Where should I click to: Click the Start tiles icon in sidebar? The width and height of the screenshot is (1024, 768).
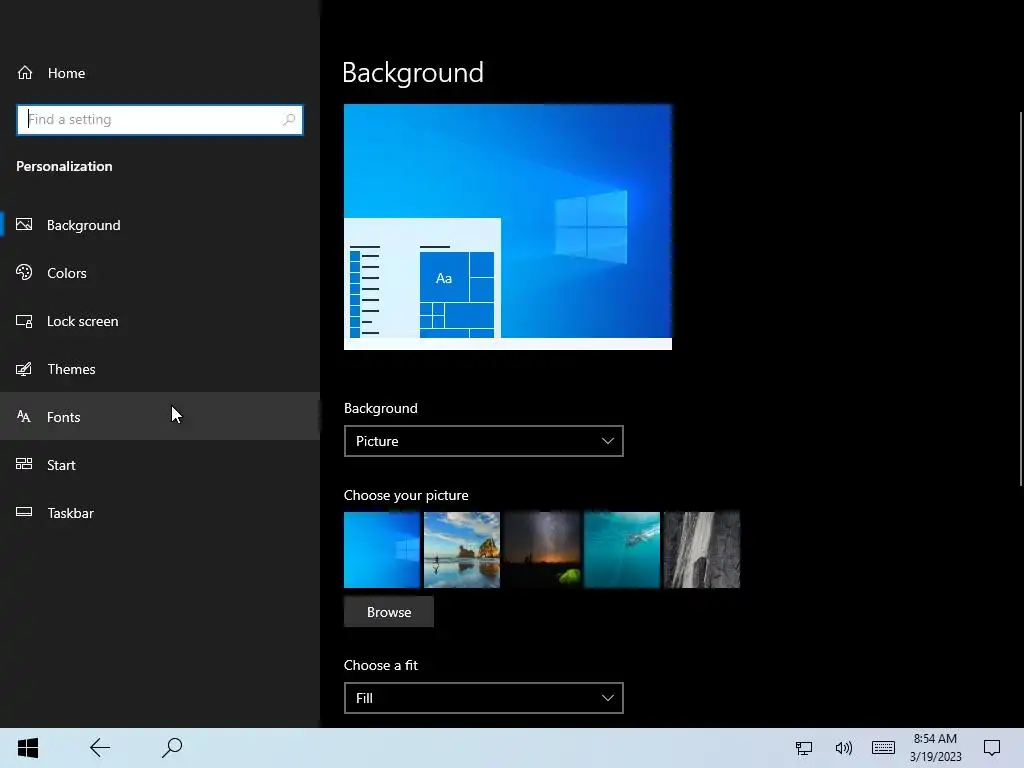[x=24, y=464]
